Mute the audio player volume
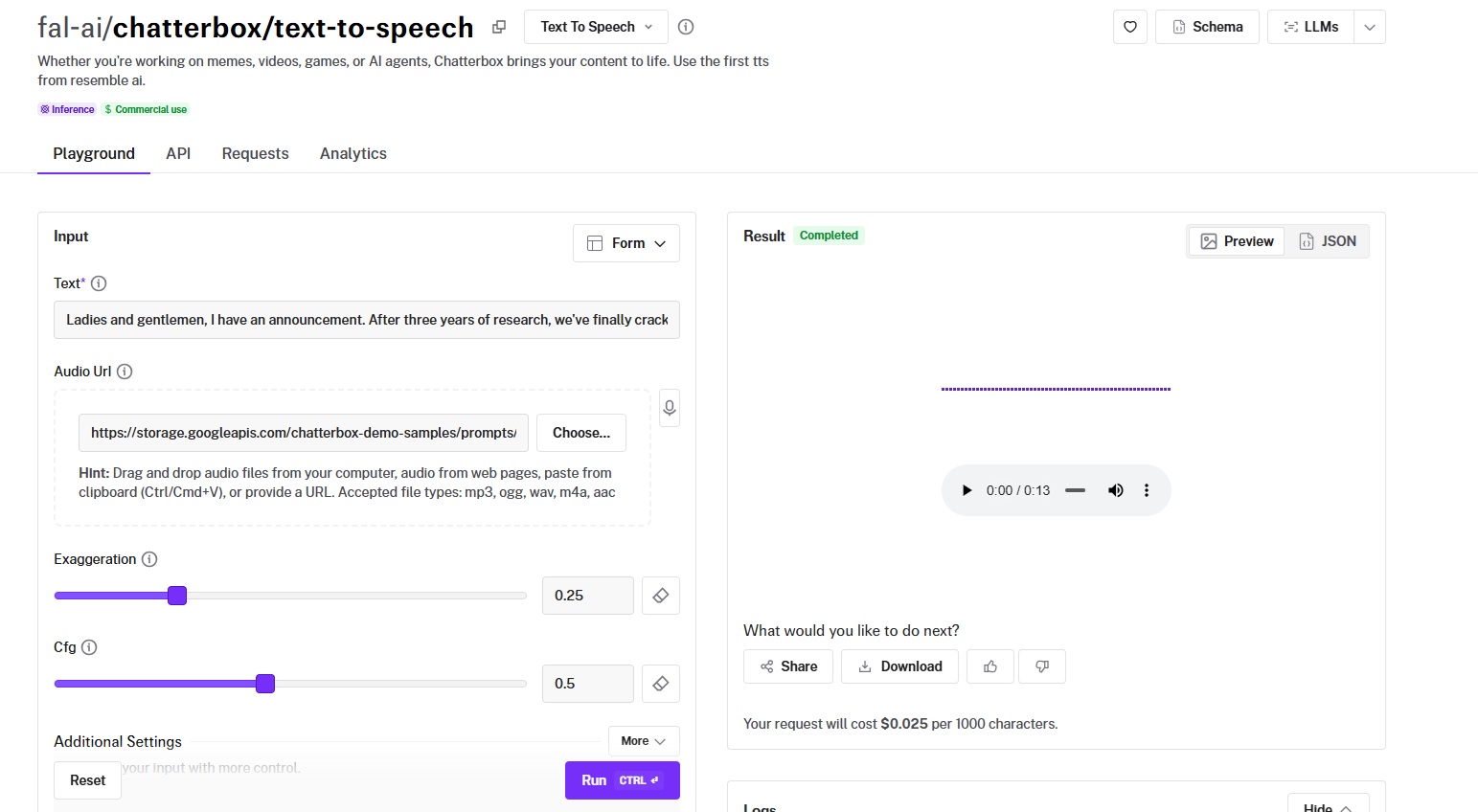Screen dimensions: 1478x812 pos(1116,490)
